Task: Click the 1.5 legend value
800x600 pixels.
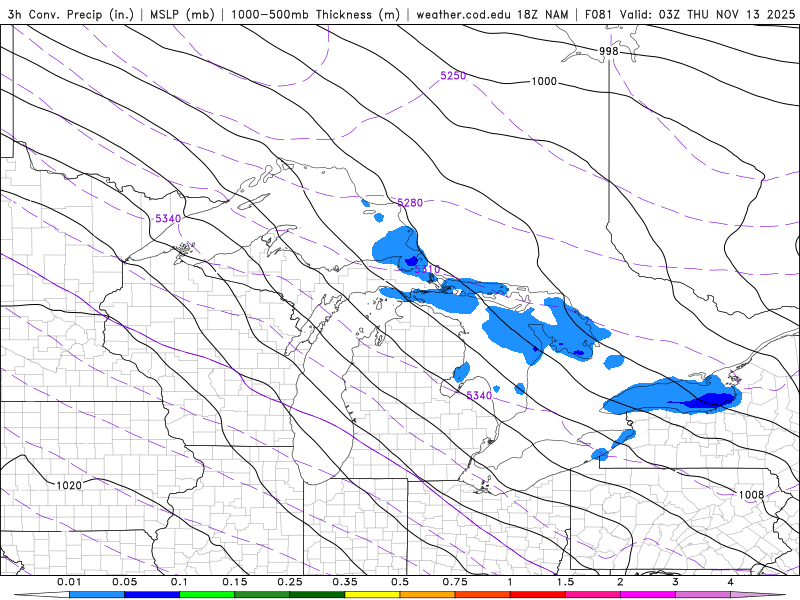Action: (x=565, y=582)
